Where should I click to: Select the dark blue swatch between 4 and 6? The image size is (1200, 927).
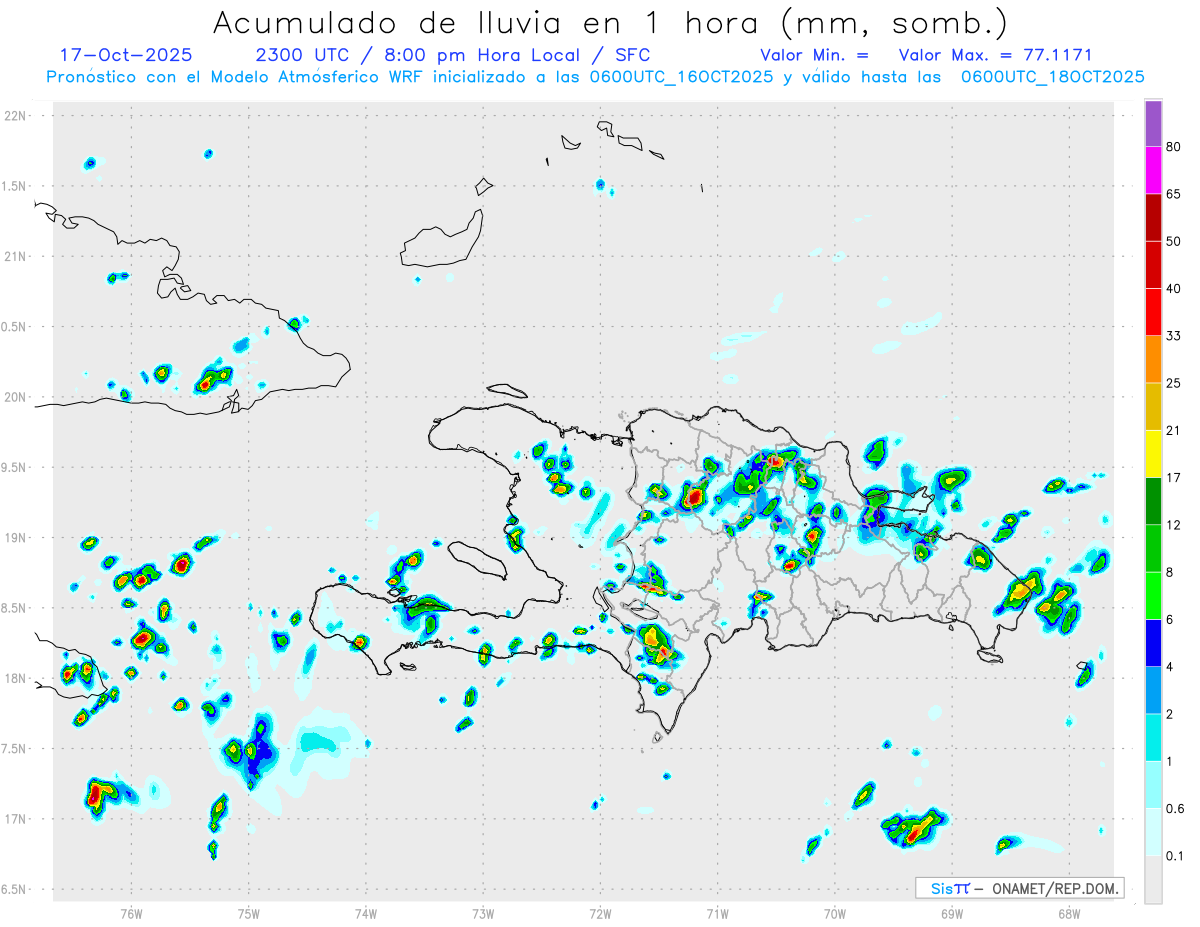(1153, 642)
